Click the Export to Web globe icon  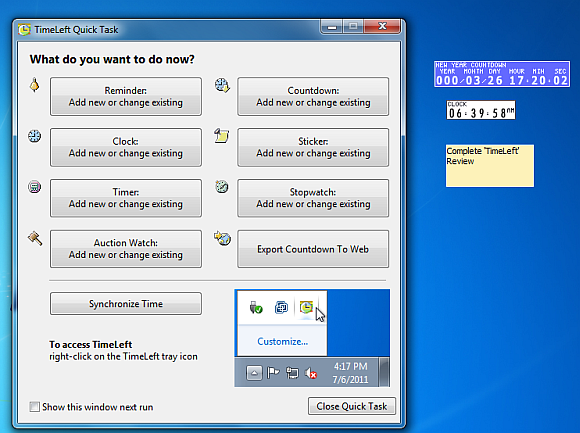click(223, 238)
